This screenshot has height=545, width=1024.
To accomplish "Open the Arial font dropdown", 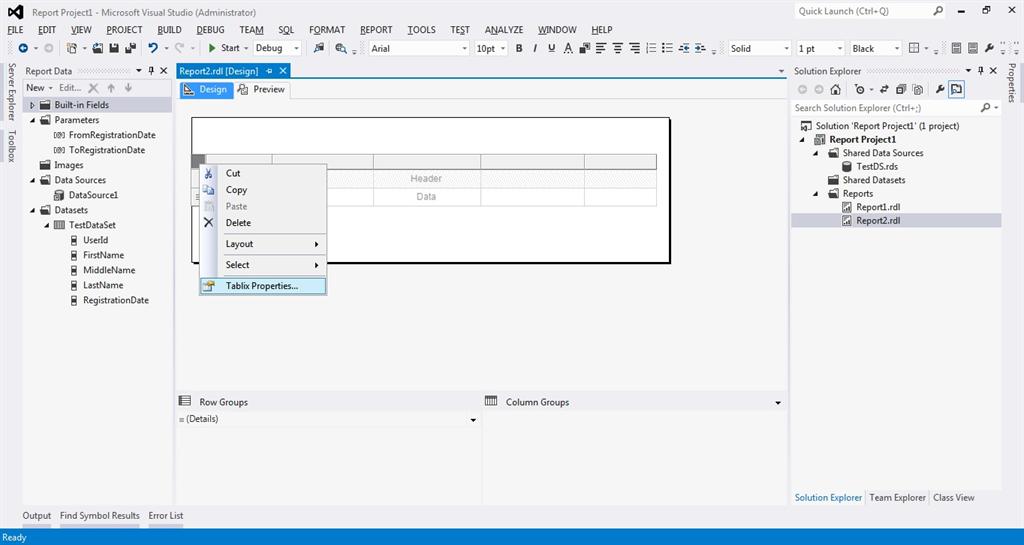I will (x=419, y=48).
